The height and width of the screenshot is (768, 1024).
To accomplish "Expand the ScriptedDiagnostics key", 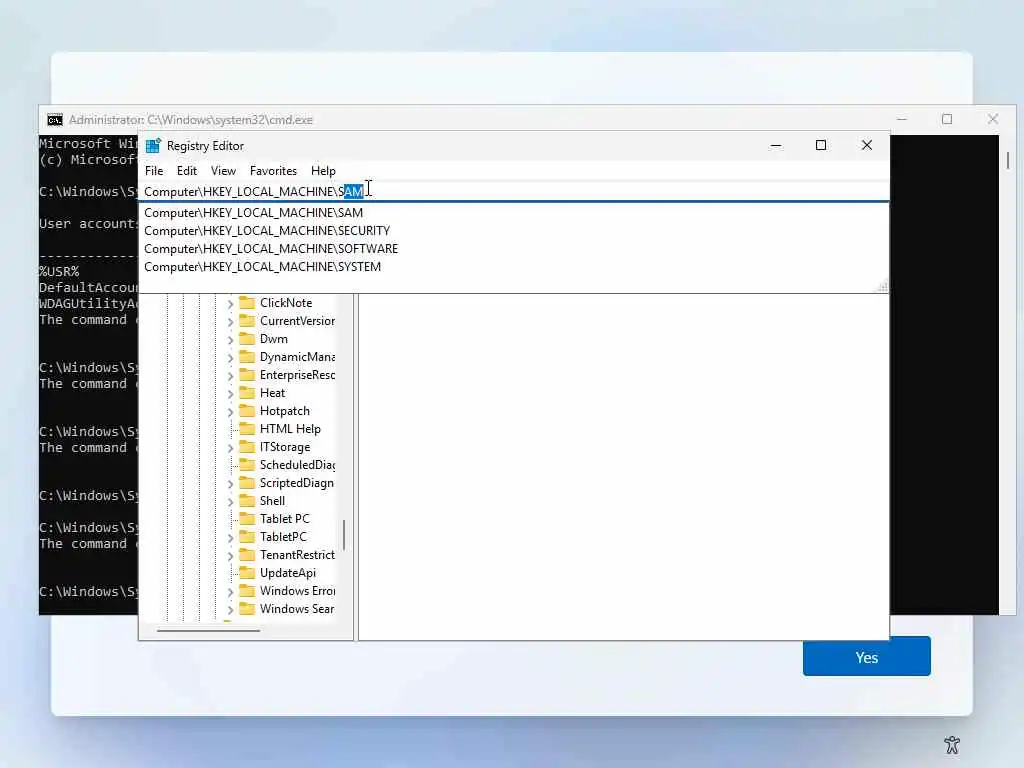I will coord(230,484).
